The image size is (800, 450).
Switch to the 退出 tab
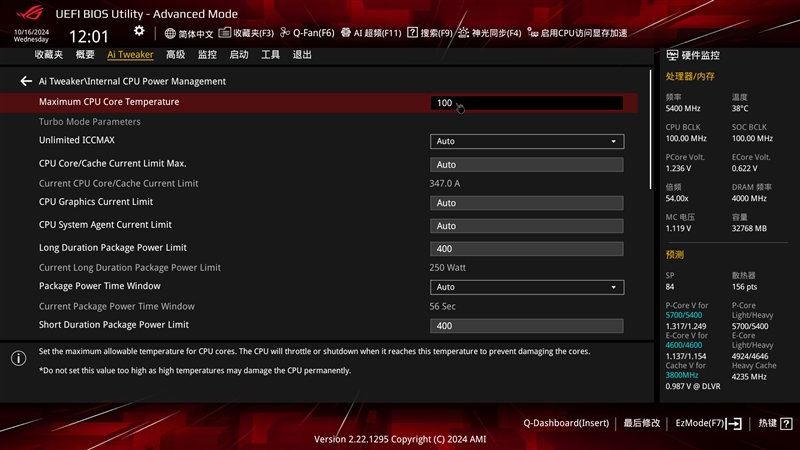pyautogui.click(x=302, y=55)
